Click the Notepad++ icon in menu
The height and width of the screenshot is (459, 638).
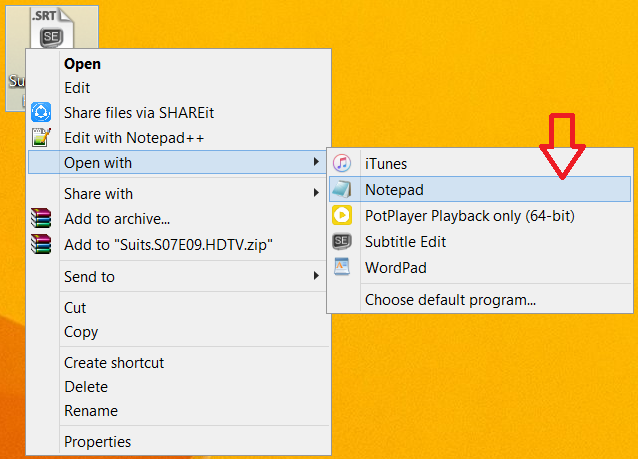41,137
